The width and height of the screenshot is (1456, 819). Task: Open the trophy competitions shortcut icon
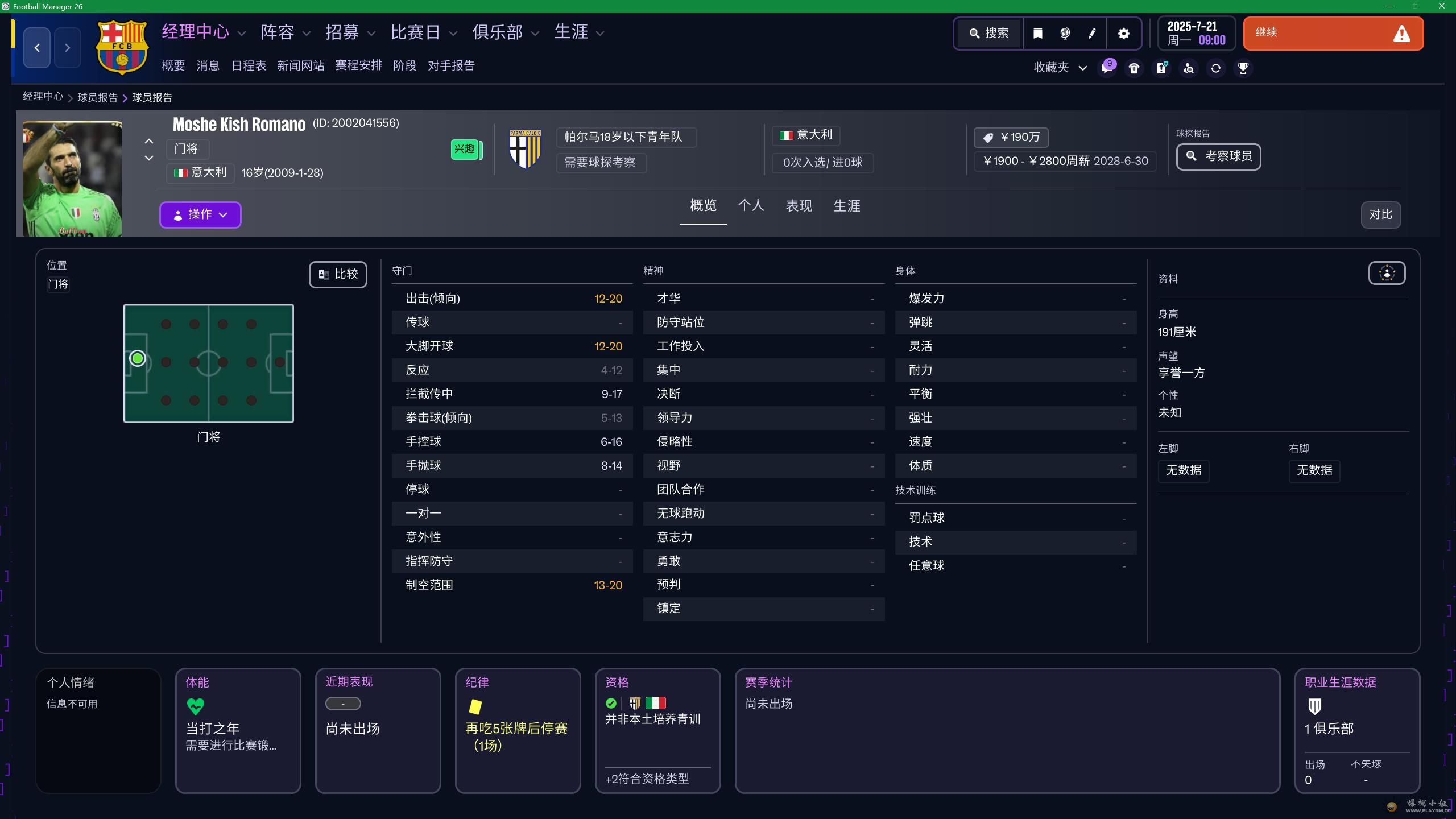point(1243,68)
